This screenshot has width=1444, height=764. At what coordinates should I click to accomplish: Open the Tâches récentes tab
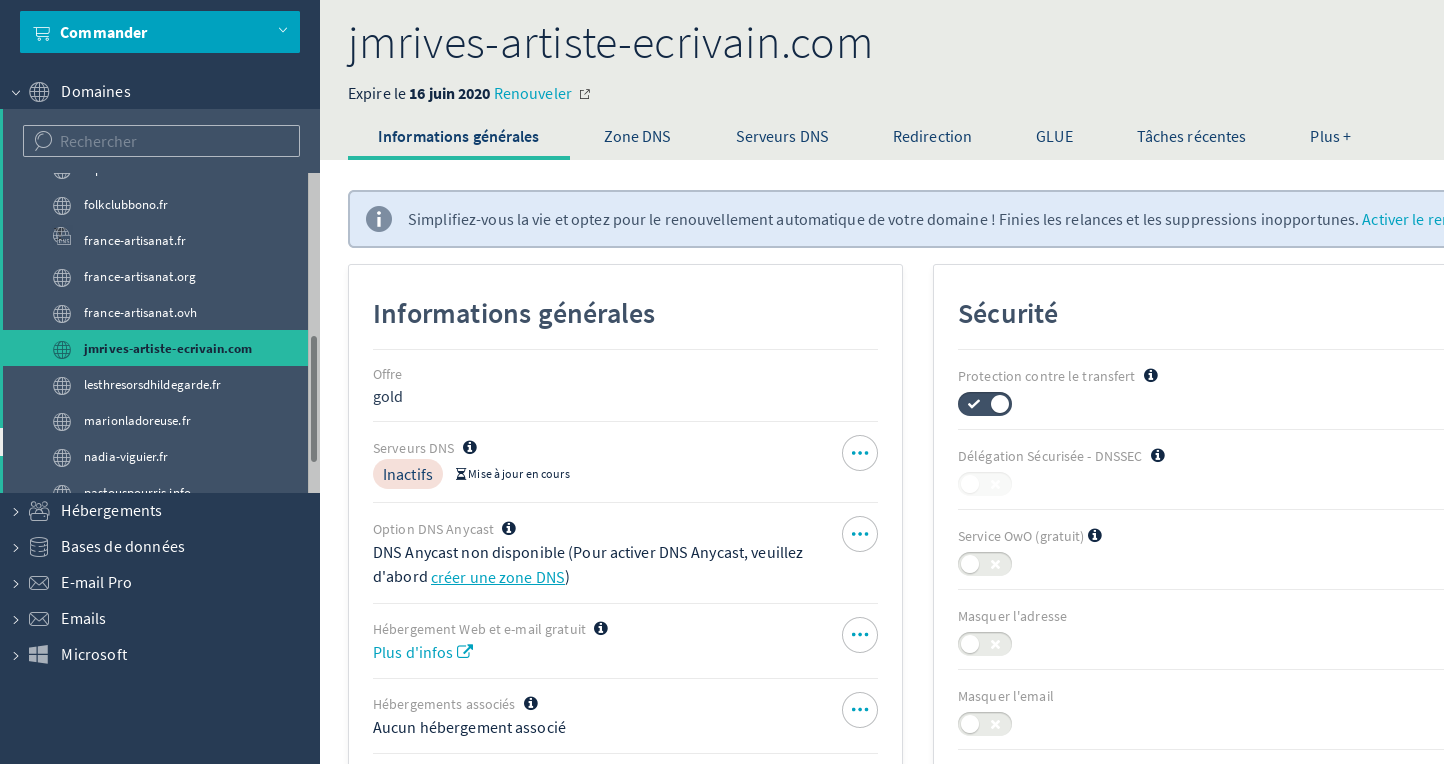1191,137
